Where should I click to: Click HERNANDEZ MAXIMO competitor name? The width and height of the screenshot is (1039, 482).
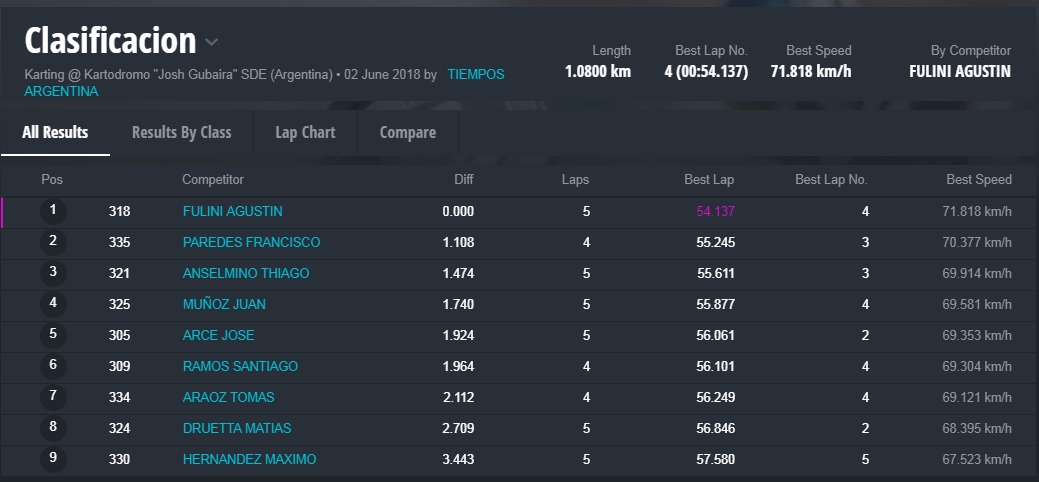[249, 459]
